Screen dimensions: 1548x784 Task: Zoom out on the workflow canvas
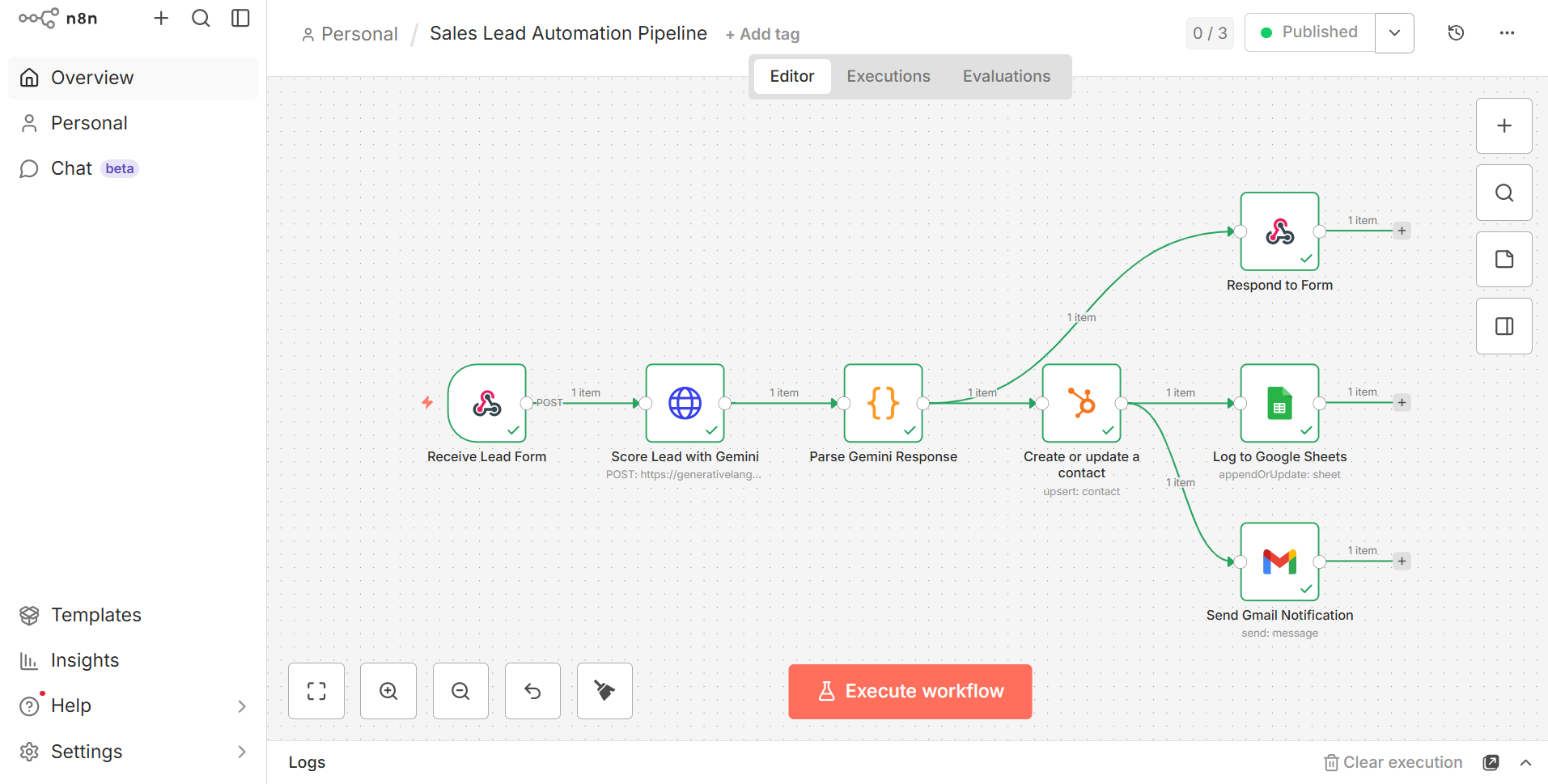point(460,690)
